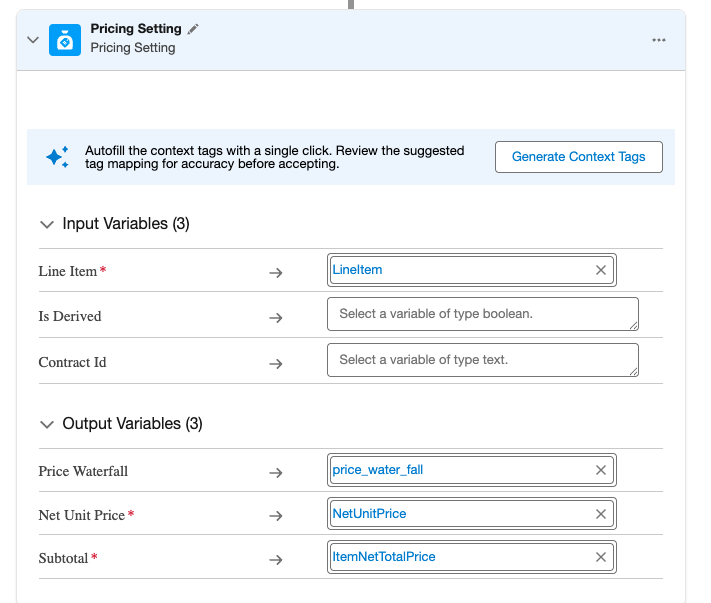The image size is (711, 603).
Task: Click the arrow next to Line Item
Action: coord(276,272)
